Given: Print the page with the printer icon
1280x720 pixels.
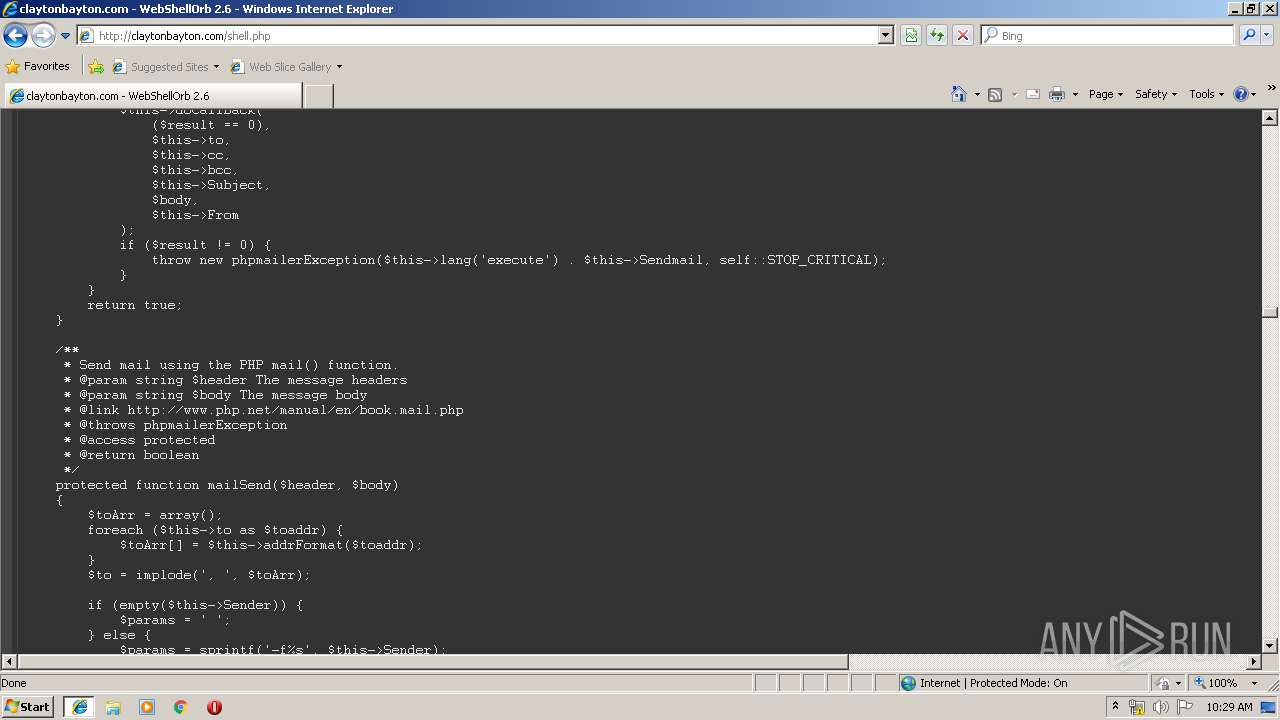Looking at the screenshot, I should point(1057,94).
